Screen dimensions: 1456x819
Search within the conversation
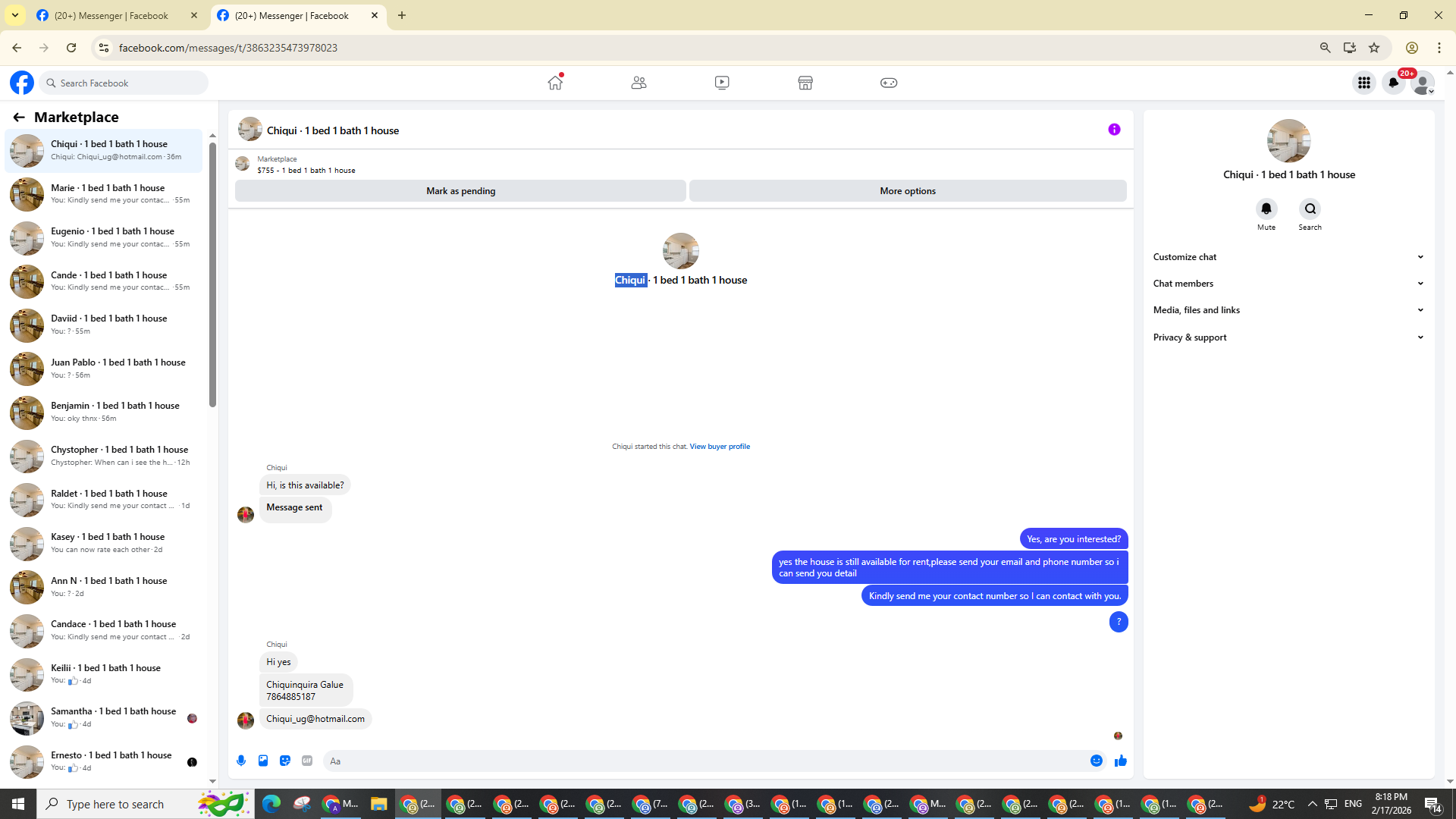[x=1310, y=209]
